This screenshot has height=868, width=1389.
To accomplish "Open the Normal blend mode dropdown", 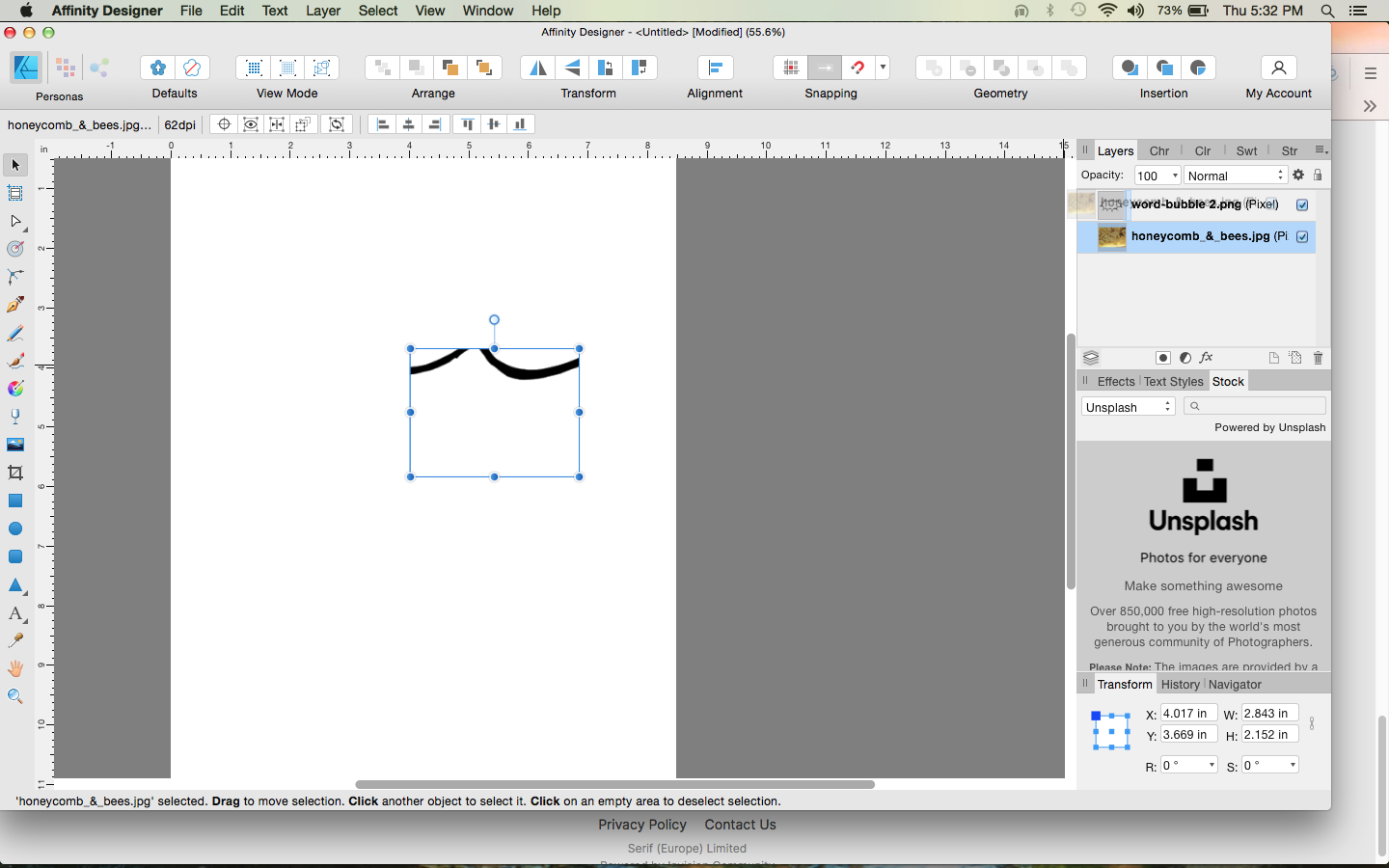I will point(1235,176).
